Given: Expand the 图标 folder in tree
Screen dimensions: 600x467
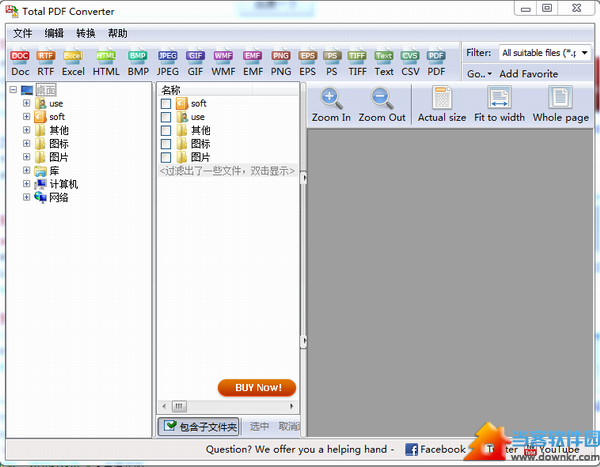Looking at the screenshot, I should coord(26,143).
